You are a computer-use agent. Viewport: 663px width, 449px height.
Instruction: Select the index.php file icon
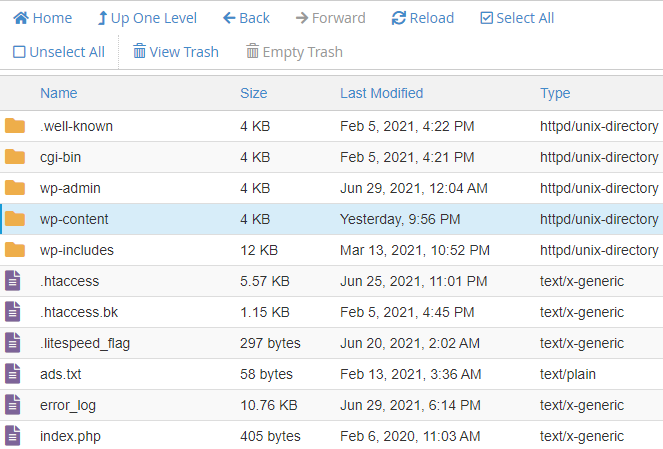point(13,436)
